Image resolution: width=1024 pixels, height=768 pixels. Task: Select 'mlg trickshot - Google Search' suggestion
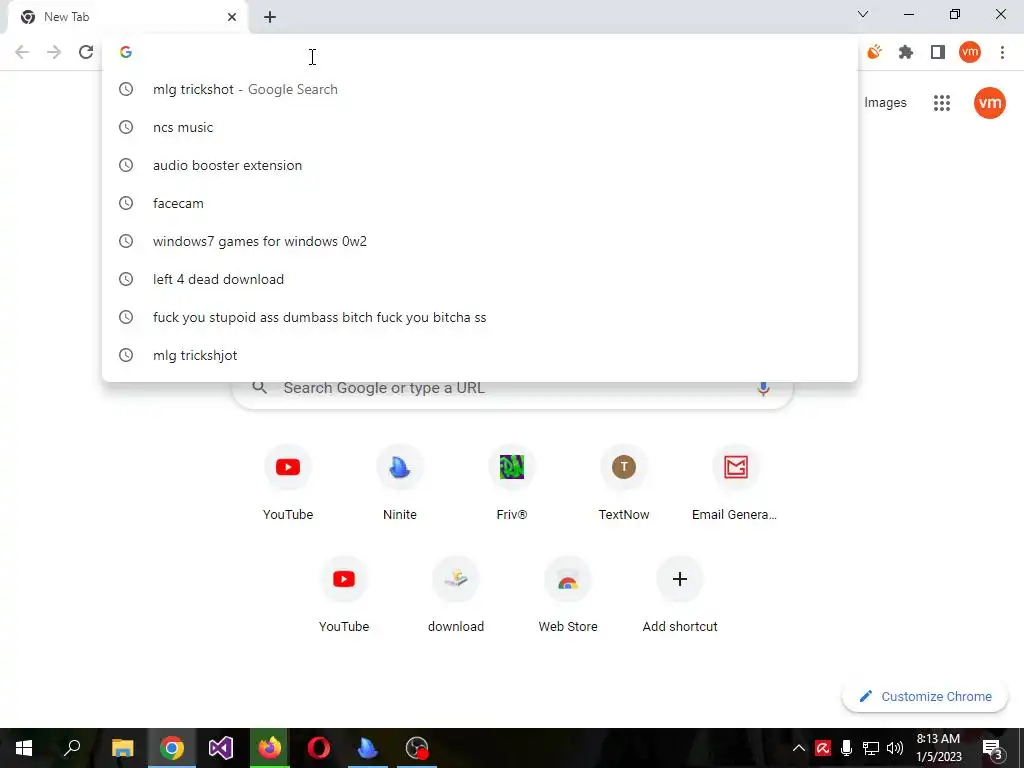480,89
